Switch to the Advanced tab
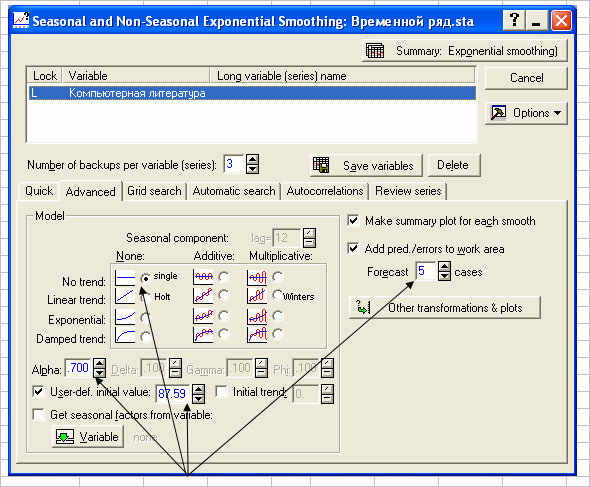 [90, 191]
